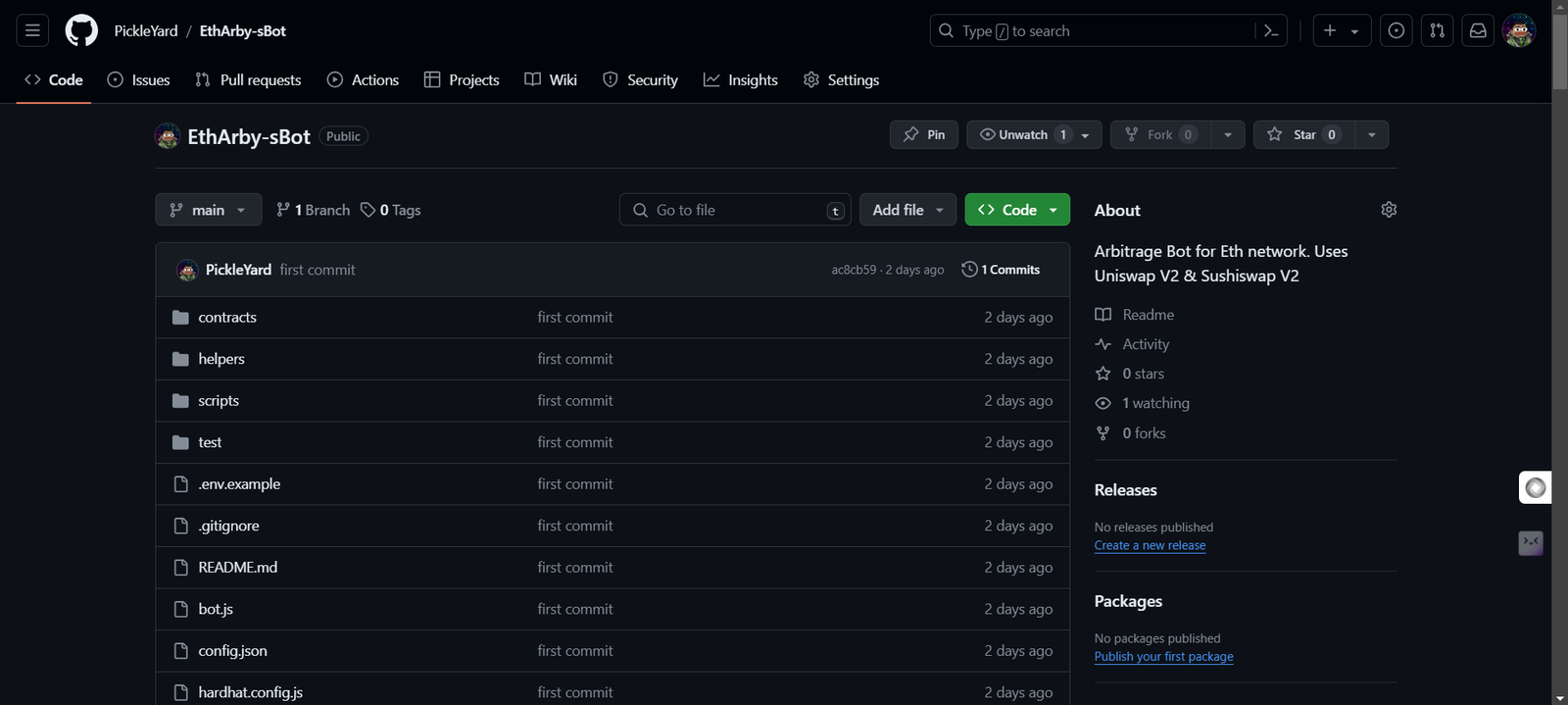1568x705 pixels.
Task: Click Publish your first package link
Action: [1163, 657]
